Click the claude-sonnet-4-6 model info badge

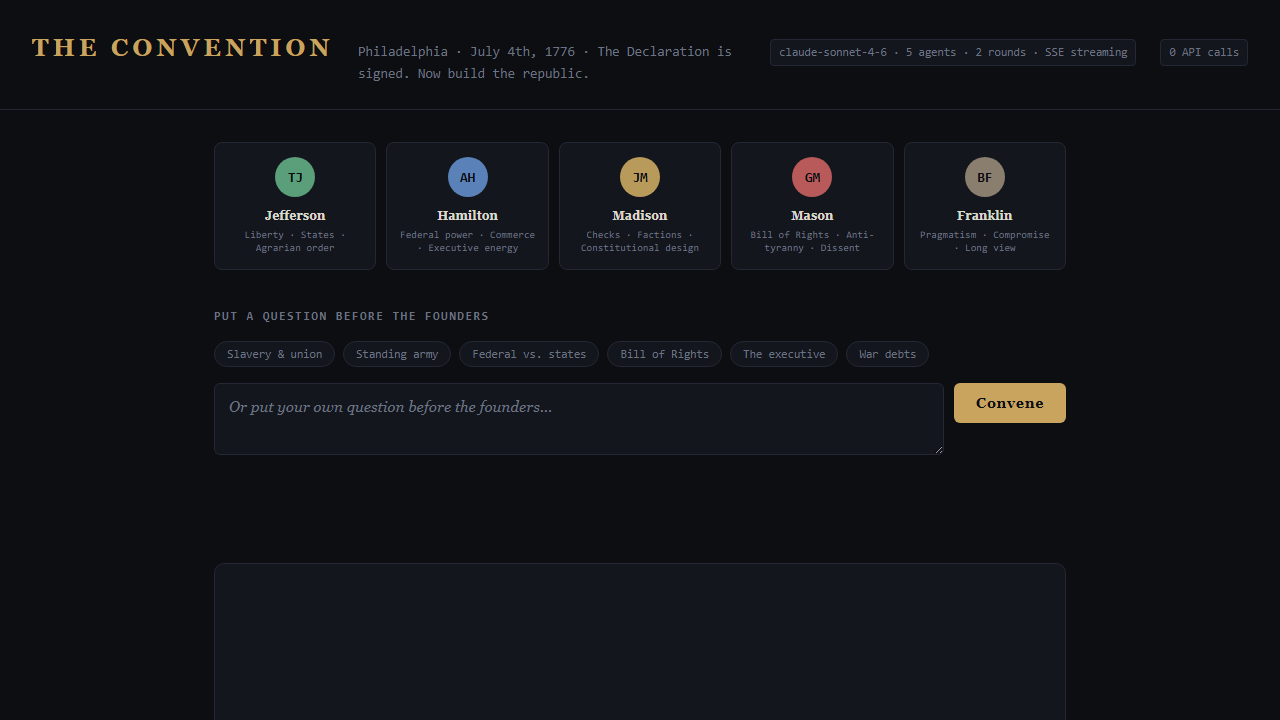[x=953, y=52]
